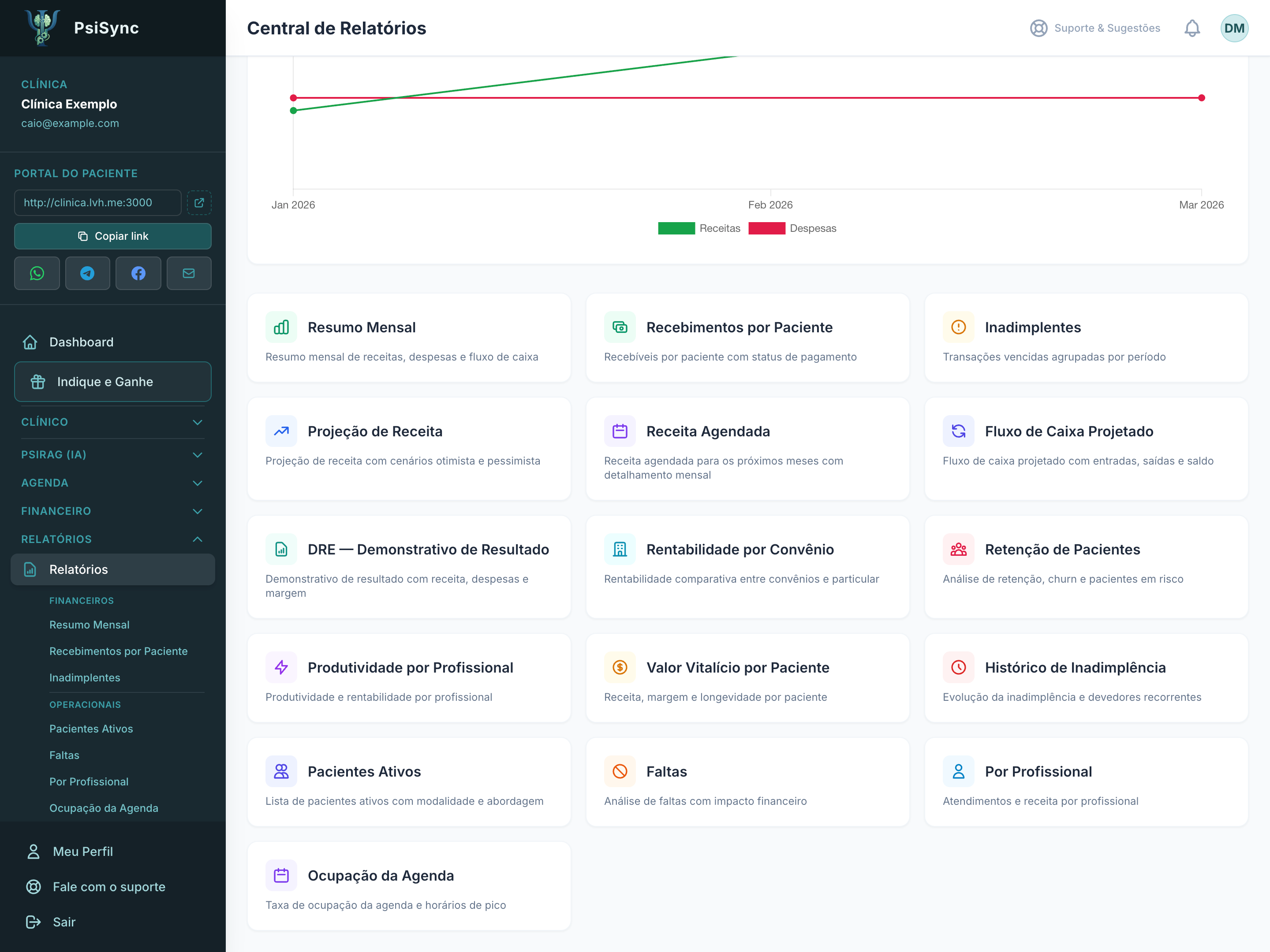1270x952 pixels.
Task: Click the Fluxo de Caixa Projetado refresh icon
Action: point(959,431)
